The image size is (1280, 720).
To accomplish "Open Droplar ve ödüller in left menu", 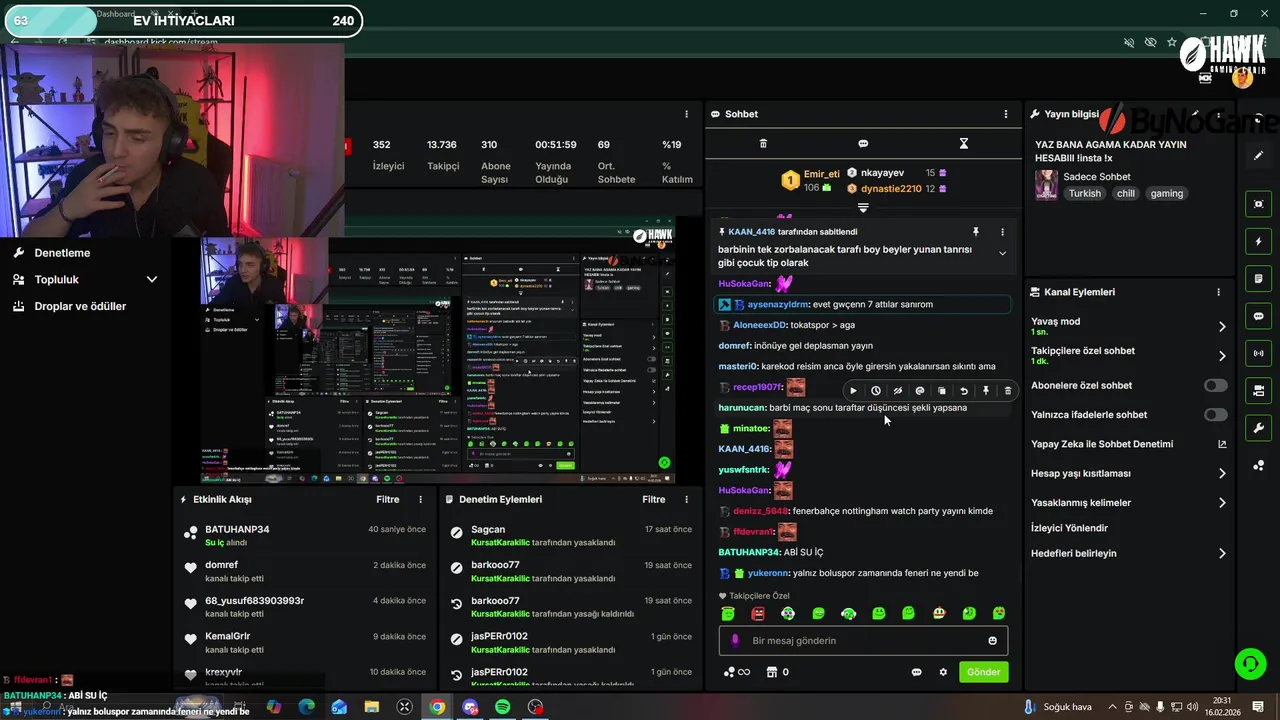I will click(80, 306).
